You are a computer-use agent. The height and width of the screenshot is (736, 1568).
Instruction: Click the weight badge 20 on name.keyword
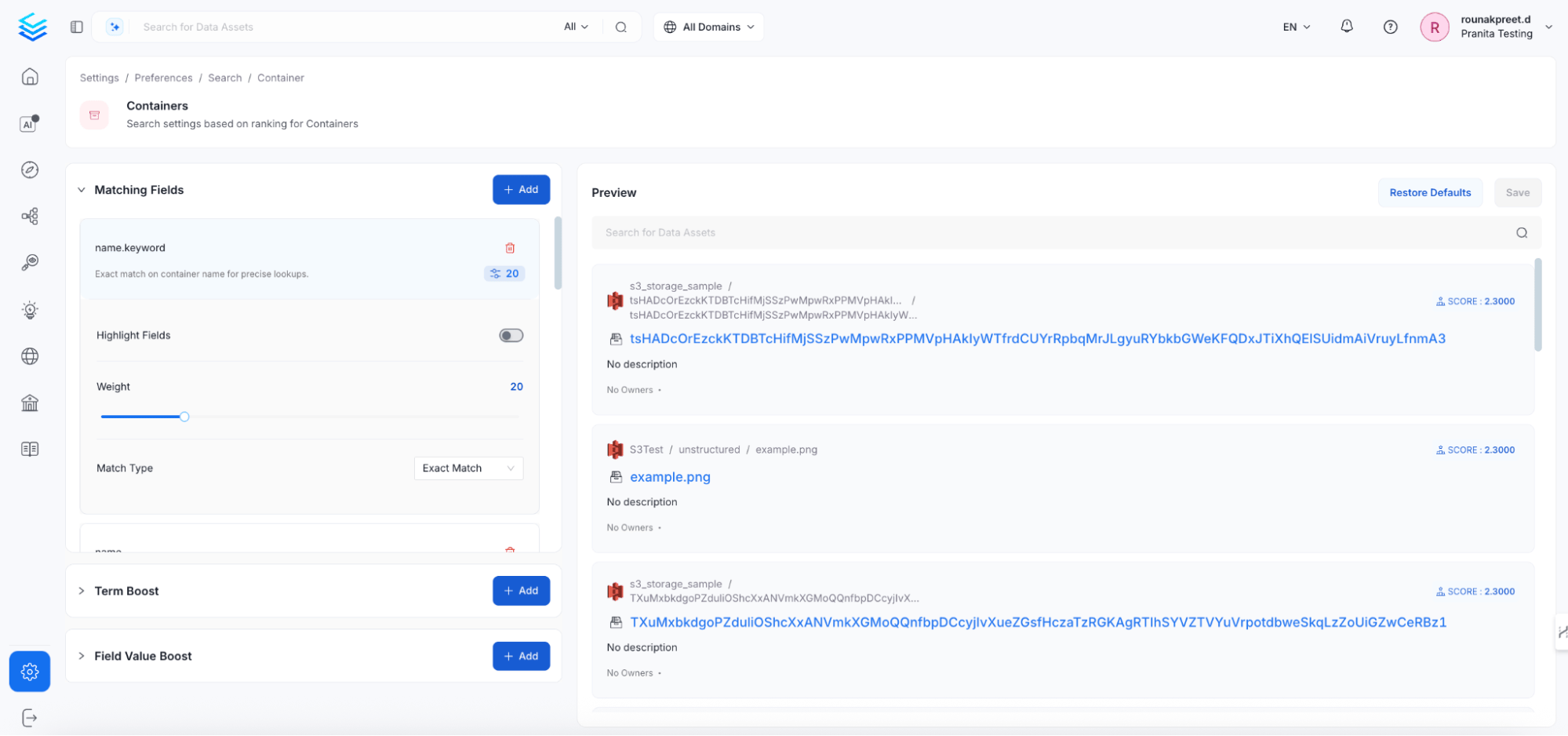[x=504, y=274]
